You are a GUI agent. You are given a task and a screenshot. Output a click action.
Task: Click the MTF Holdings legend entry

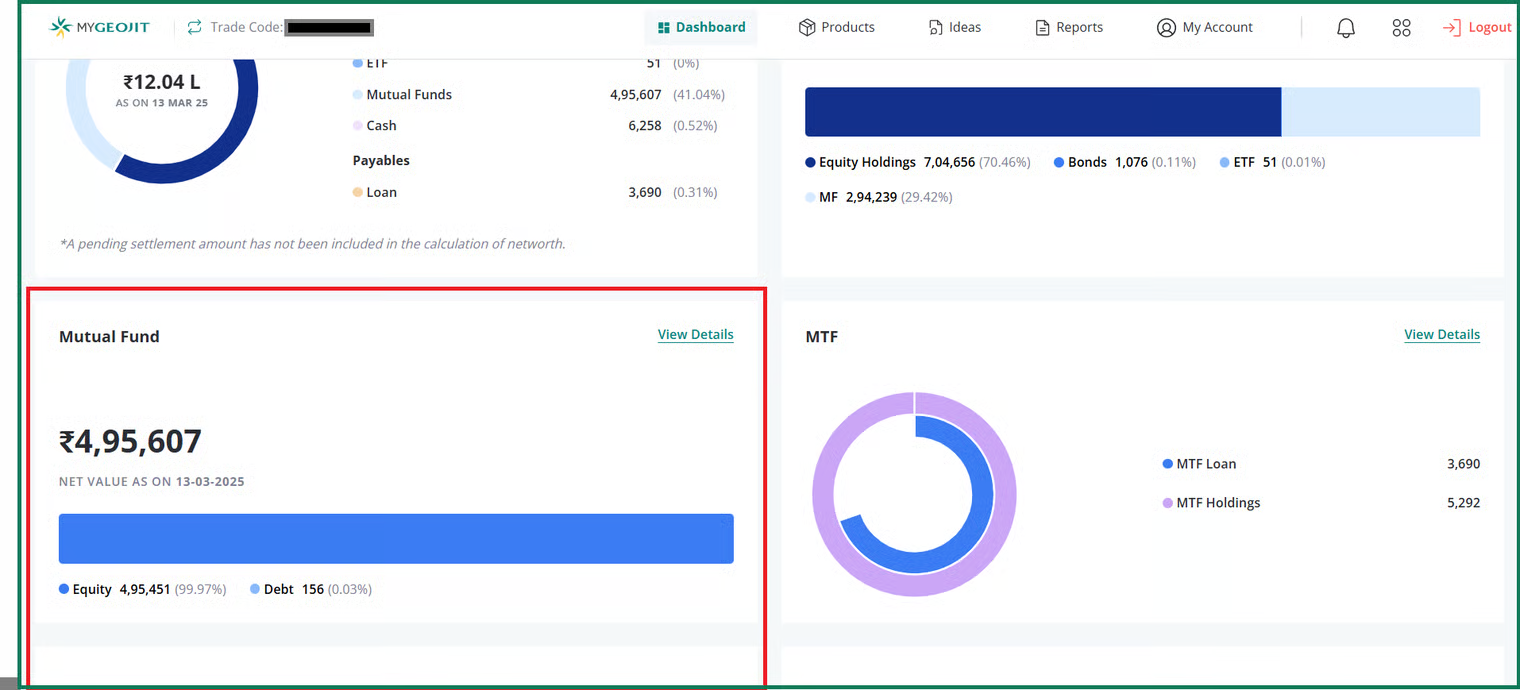click(x=1217, y=503)
